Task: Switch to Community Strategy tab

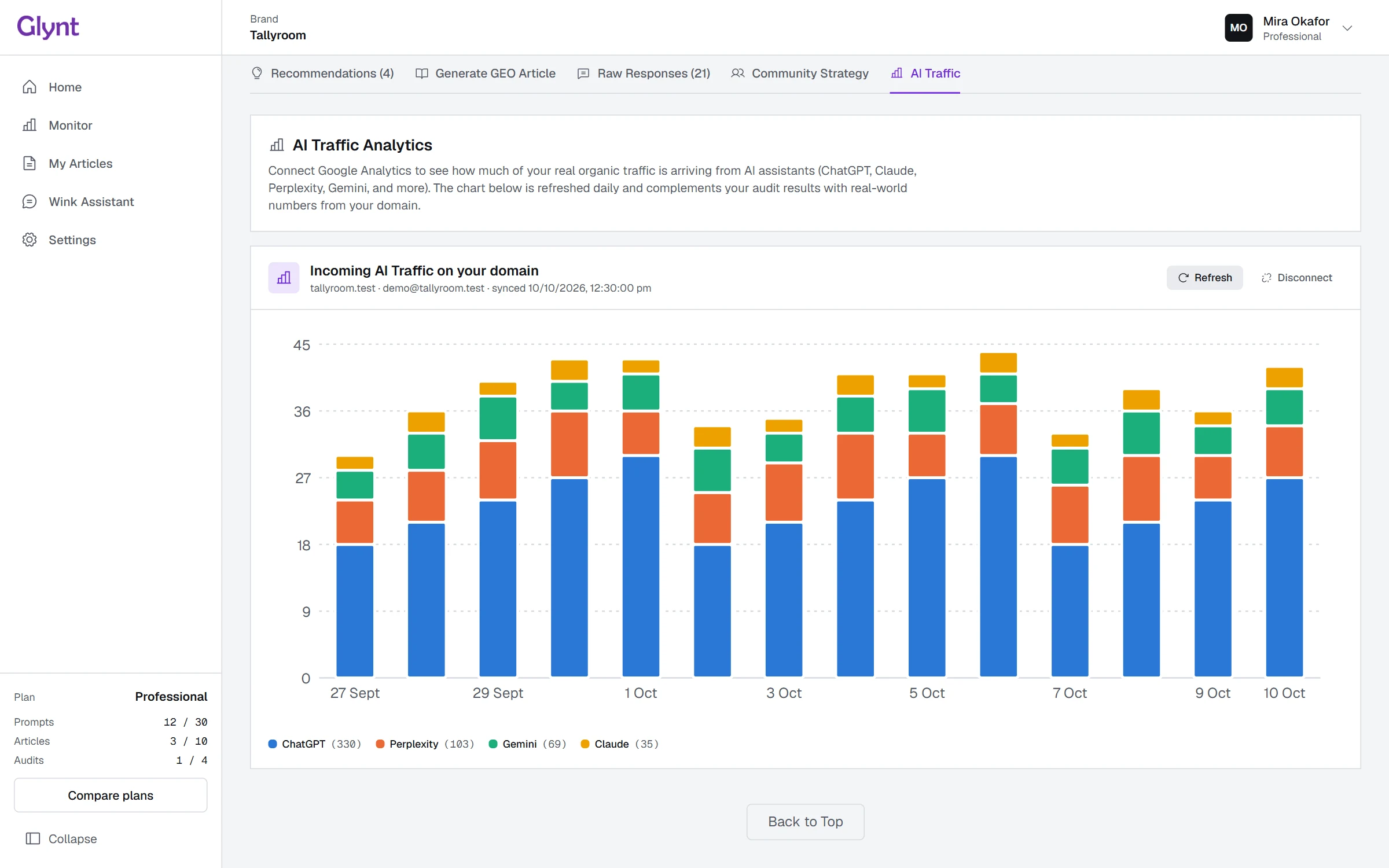Action: click(x=799, y=73)
